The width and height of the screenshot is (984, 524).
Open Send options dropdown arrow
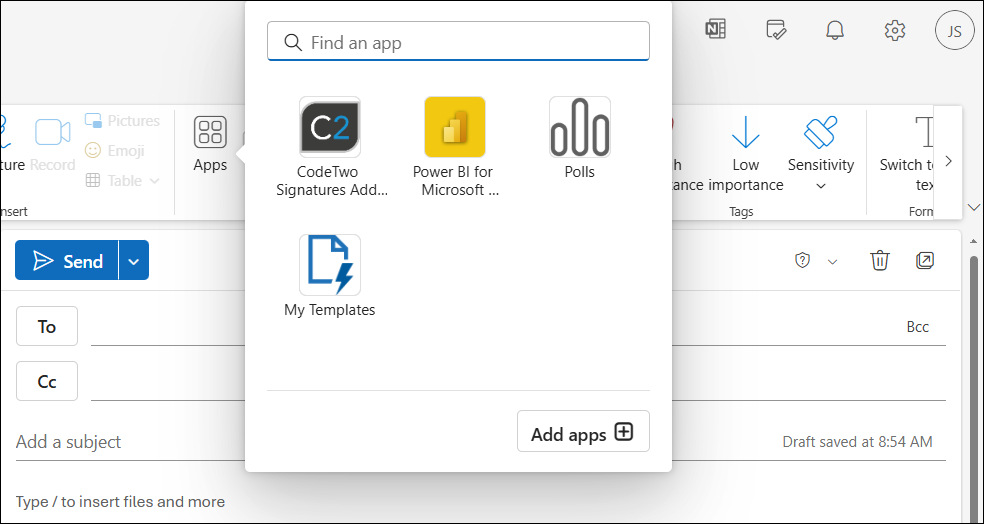[x=134, y=260]
